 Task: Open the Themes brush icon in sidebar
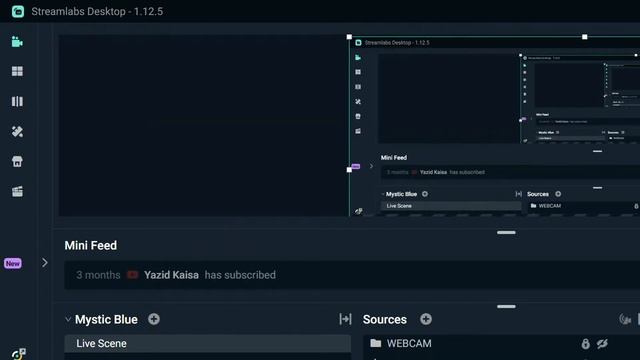click(17, 131)
